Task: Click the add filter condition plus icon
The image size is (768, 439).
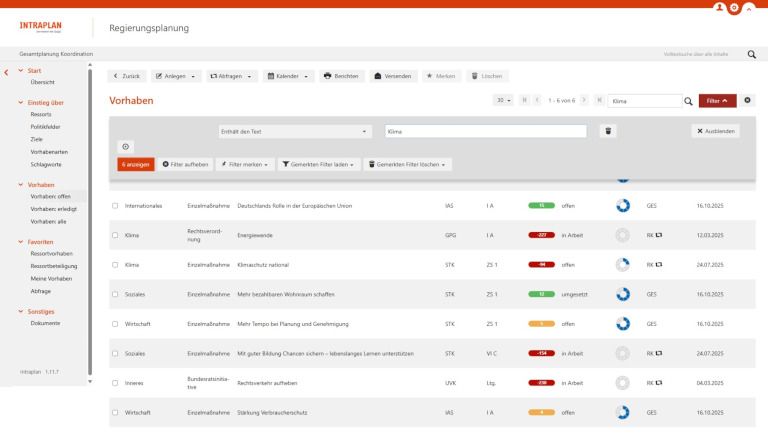Action: coord(127,146)
